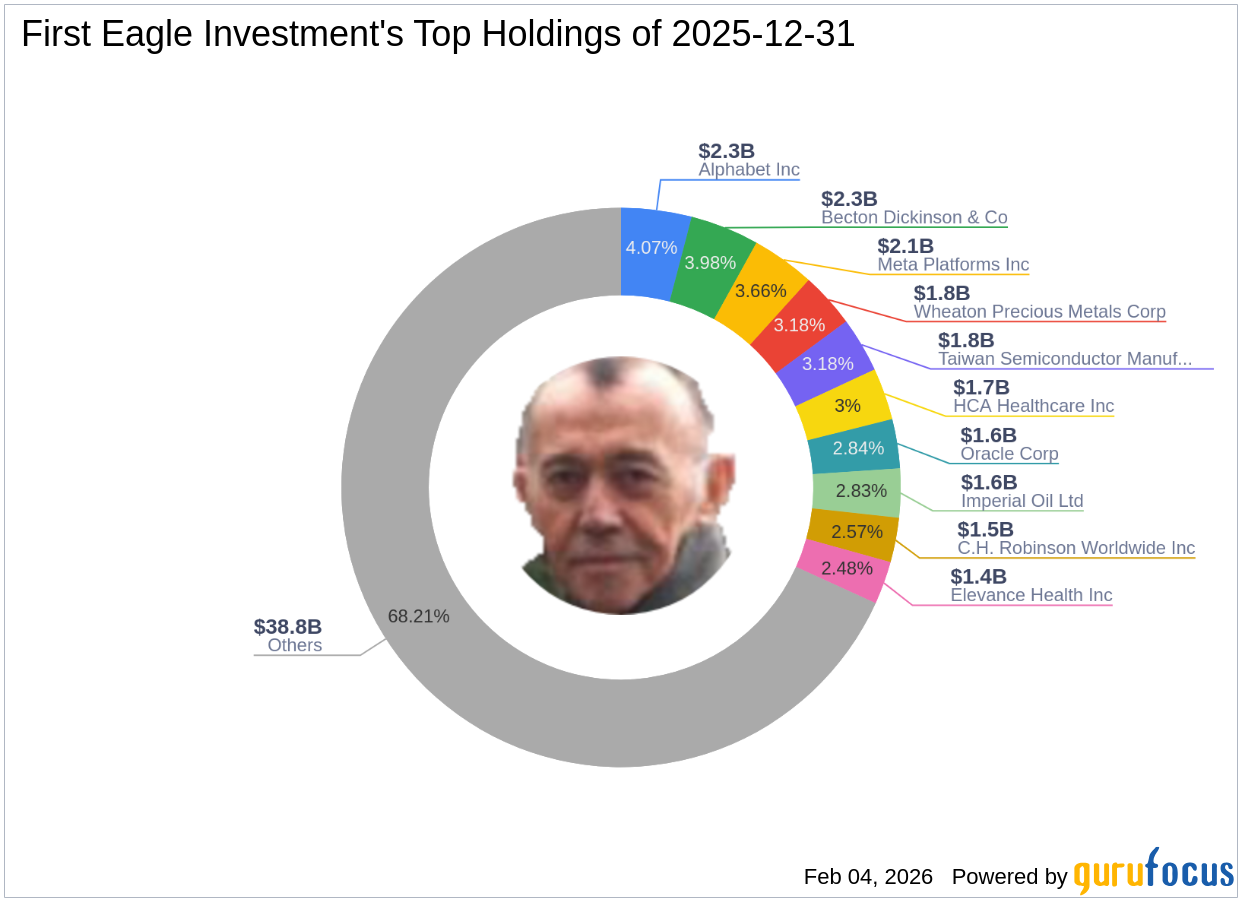Click the HCA Healthcare Inc label
This screenshot has height=902, width=1242.
1033,406
